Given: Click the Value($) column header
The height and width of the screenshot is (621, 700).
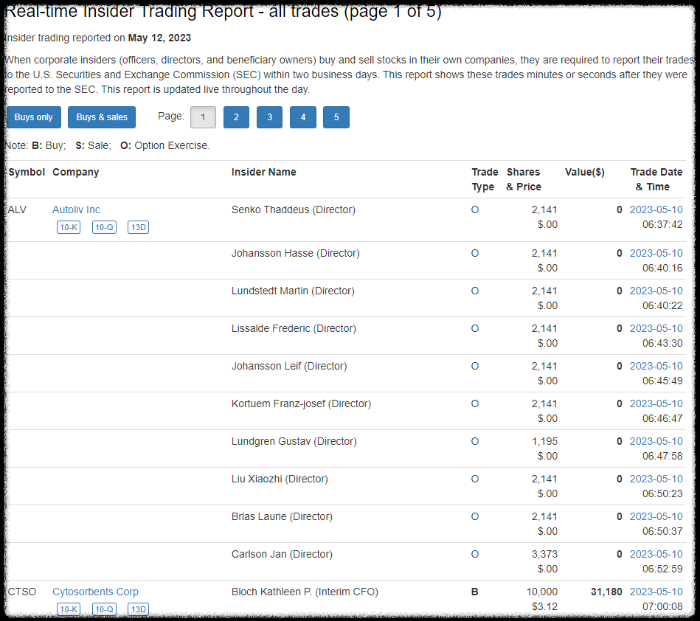Looking at the screenshot, I should (x=584, y=172).
